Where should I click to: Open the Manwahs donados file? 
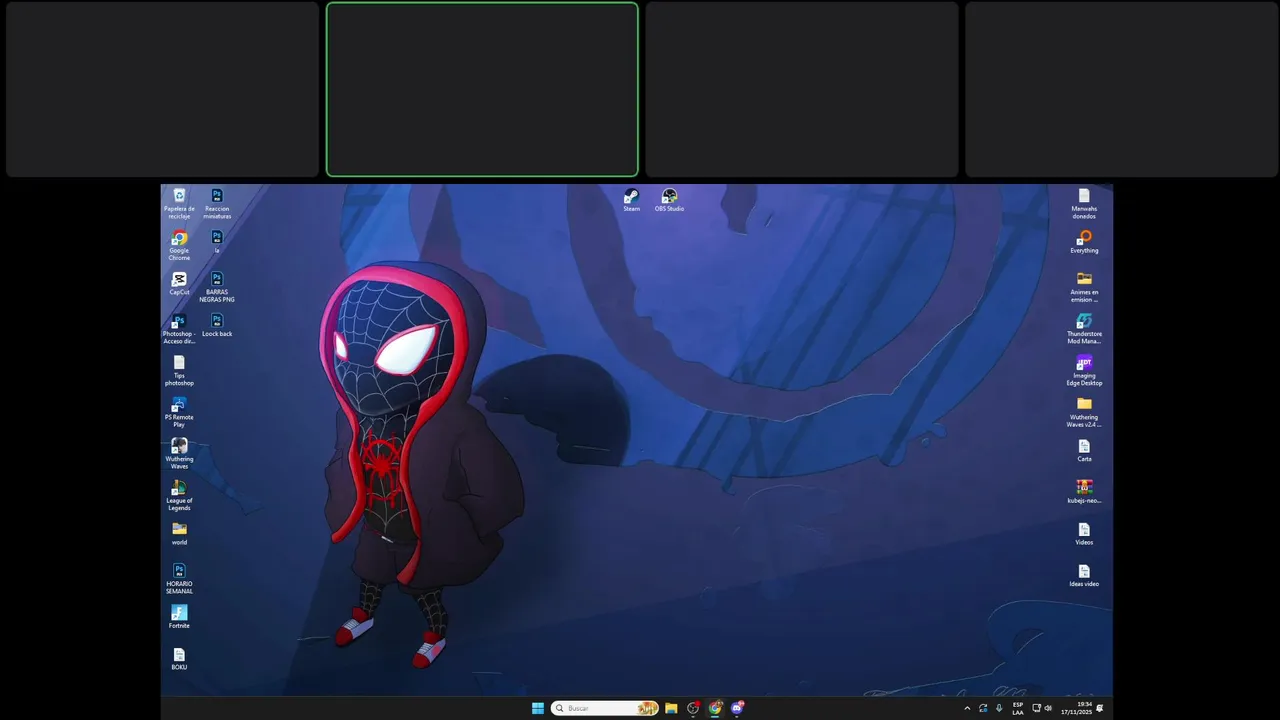[x=1084, y=204]
